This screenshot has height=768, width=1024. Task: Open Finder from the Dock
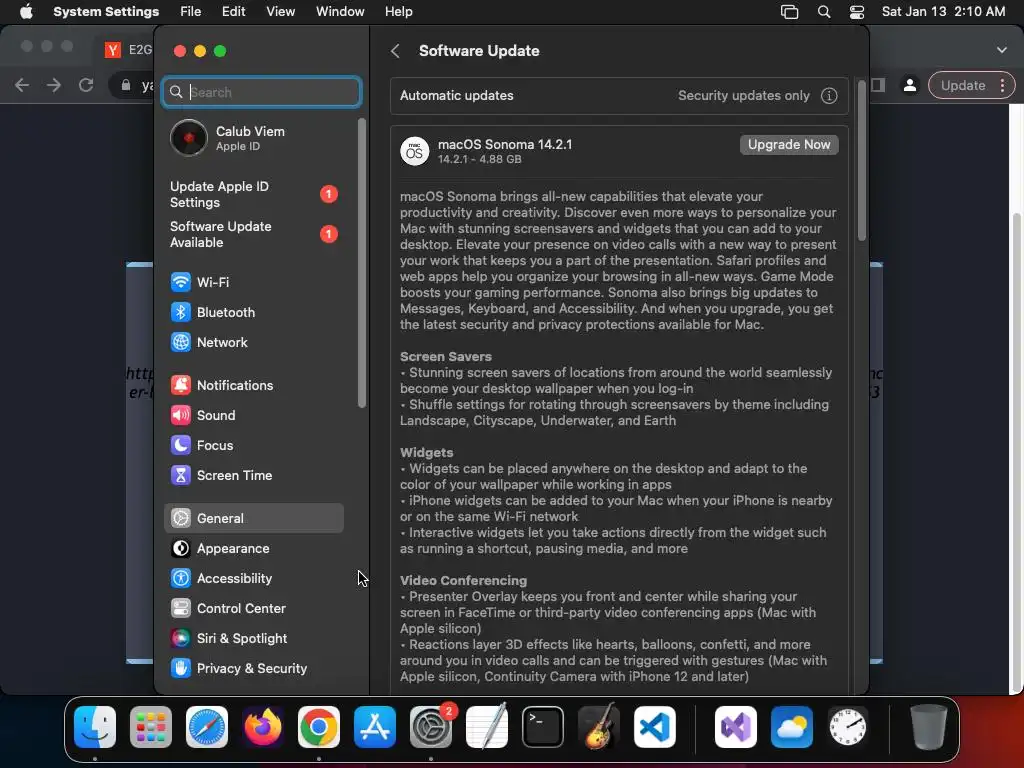coord(95,727)
